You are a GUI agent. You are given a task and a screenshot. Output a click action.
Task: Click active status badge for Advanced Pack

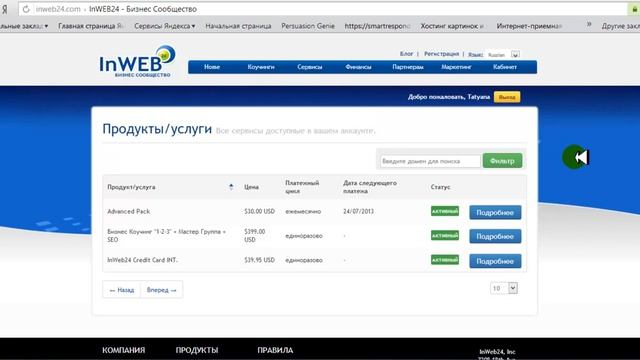click(x=445, y=211)
